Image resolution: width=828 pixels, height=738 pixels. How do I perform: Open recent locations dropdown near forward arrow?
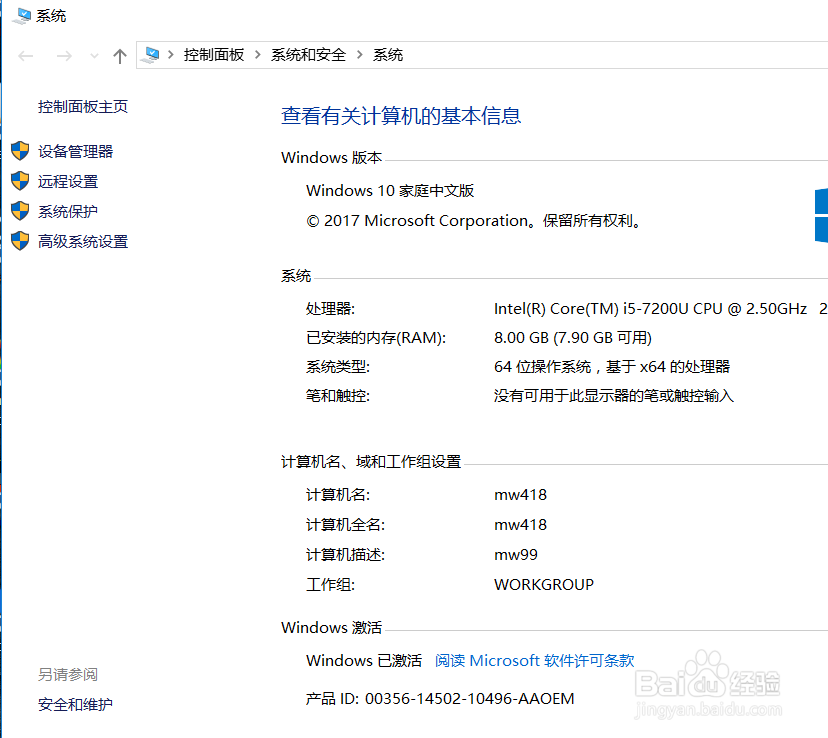[x=94, y=55]
